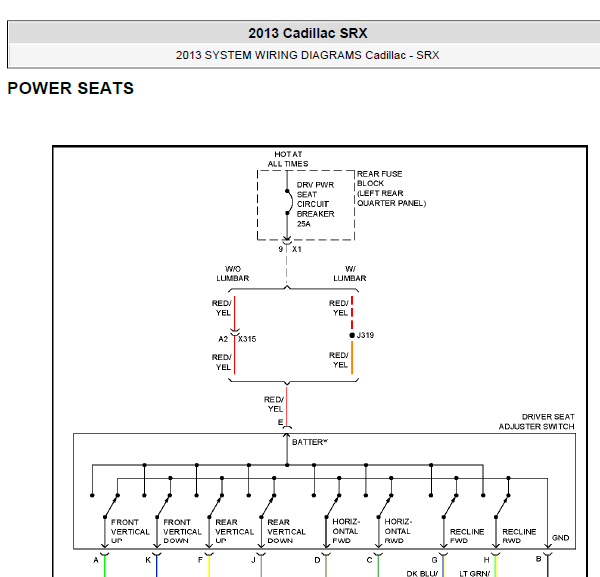Click the 'X315' connector label

[x=247, y=339]
